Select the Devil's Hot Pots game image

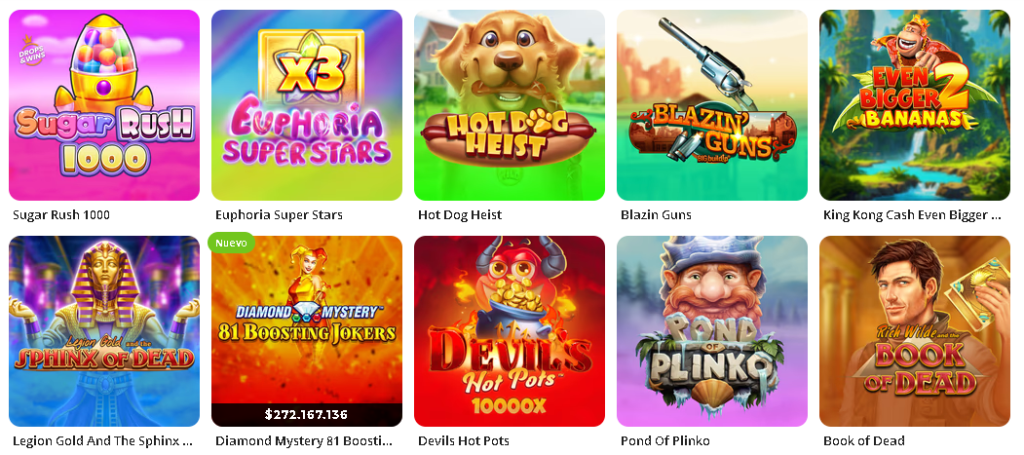pos(509,331)
